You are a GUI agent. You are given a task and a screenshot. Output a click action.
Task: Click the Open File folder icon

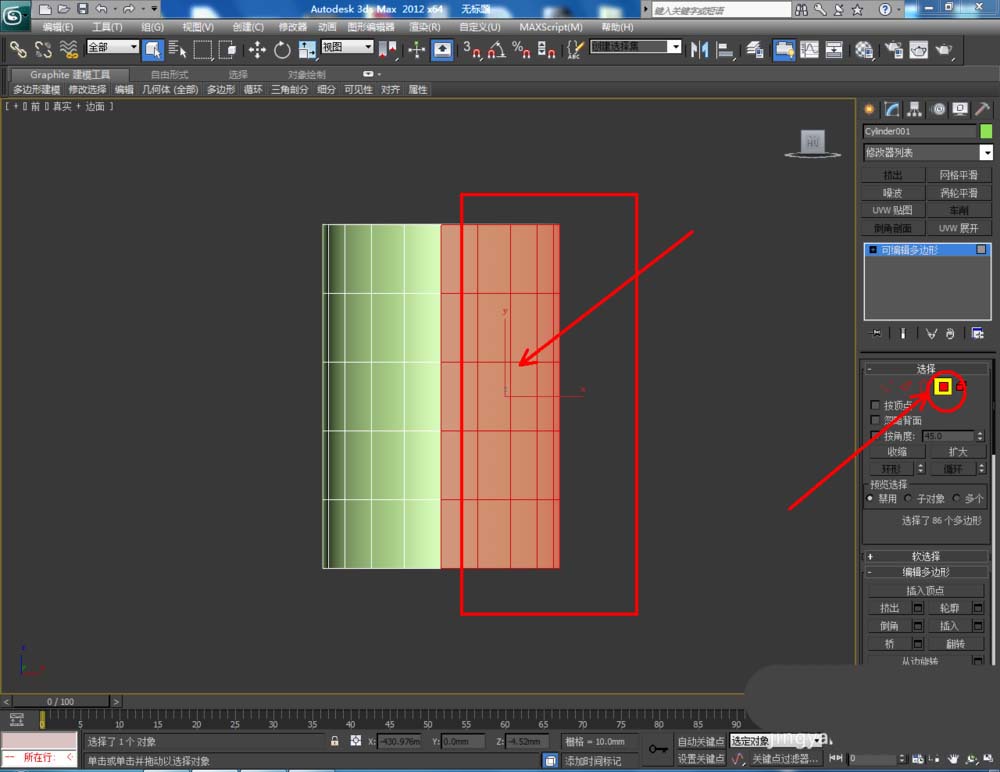[x=63, y=9]
